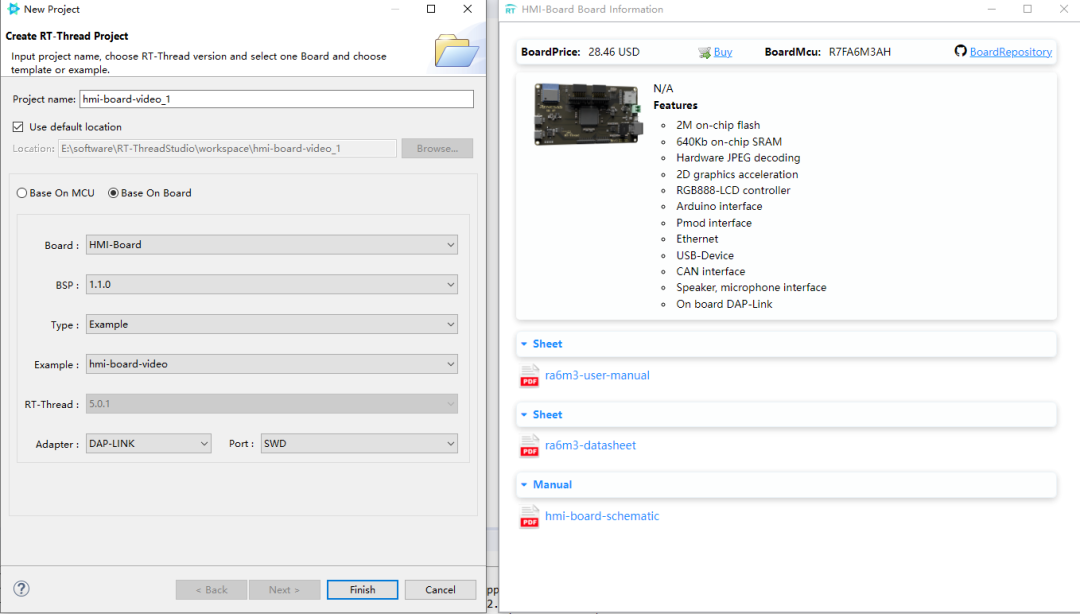This screenshot has width=1080, height=614.
Task: Click the shopping cart Buy icon
Action: click(704, 52)
